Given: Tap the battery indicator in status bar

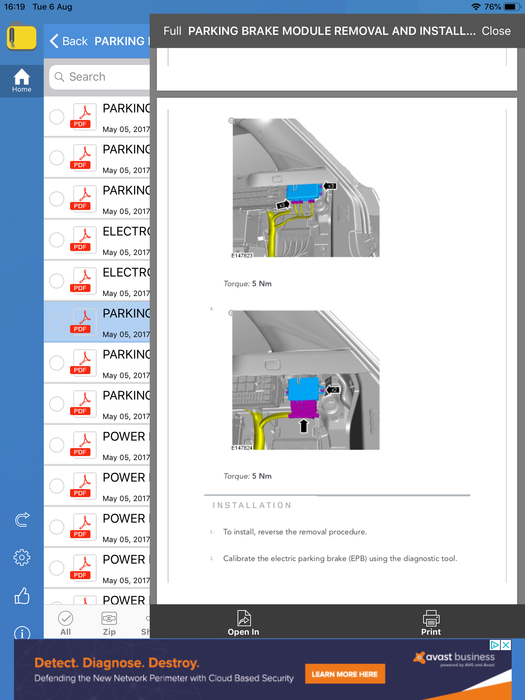Looking at the screenshot, I should [512, 7].
